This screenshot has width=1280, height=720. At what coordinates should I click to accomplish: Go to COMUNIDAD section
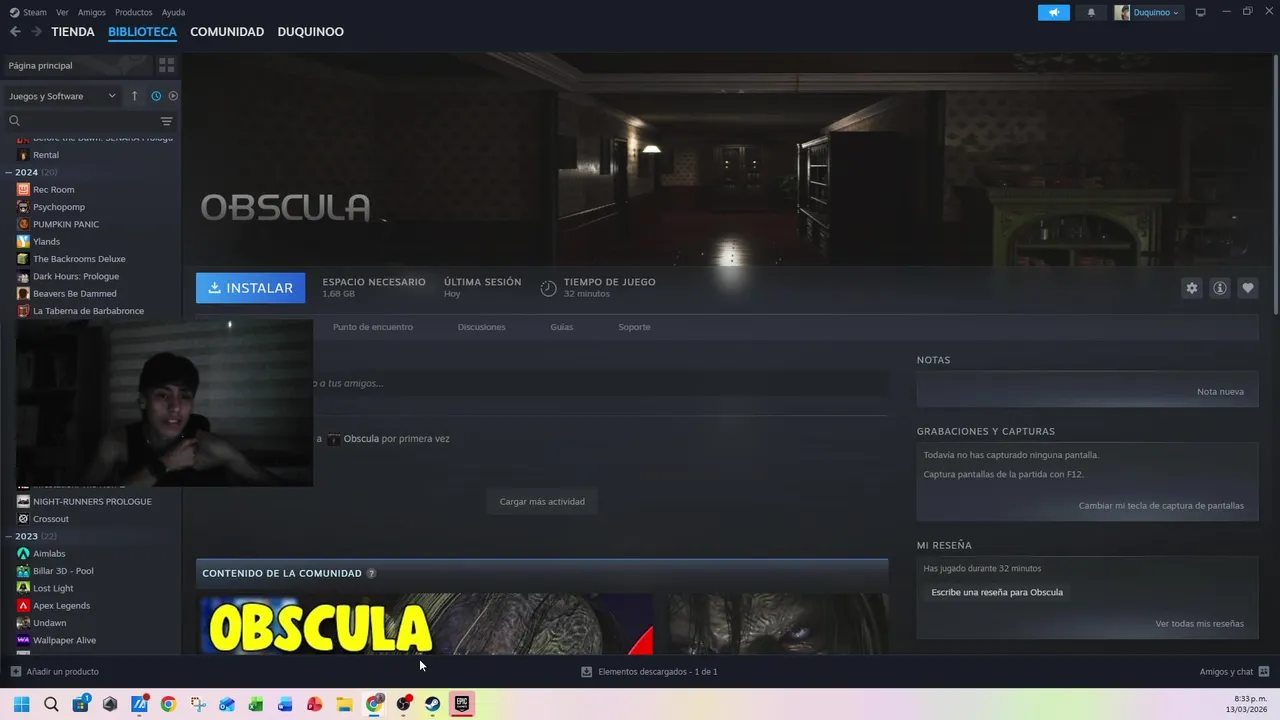click(x=227, y=32)
